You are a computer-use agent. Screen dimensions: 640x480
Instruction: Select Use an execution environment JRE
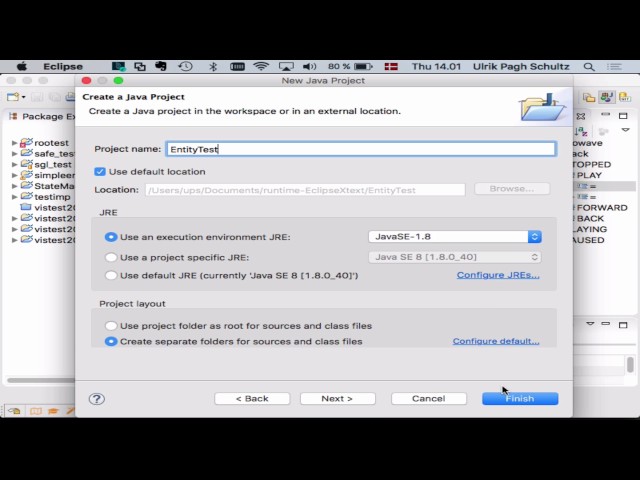(x=111, y=237)
